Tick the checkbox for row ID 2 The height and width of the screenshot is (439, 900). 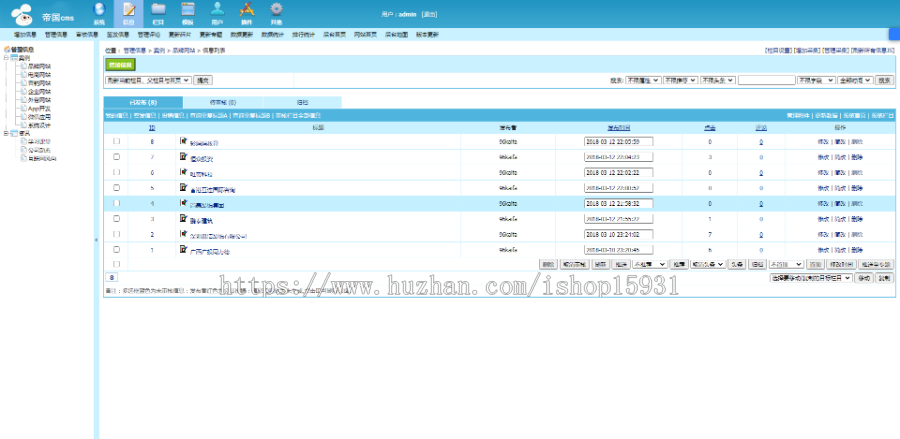point(117,234)
